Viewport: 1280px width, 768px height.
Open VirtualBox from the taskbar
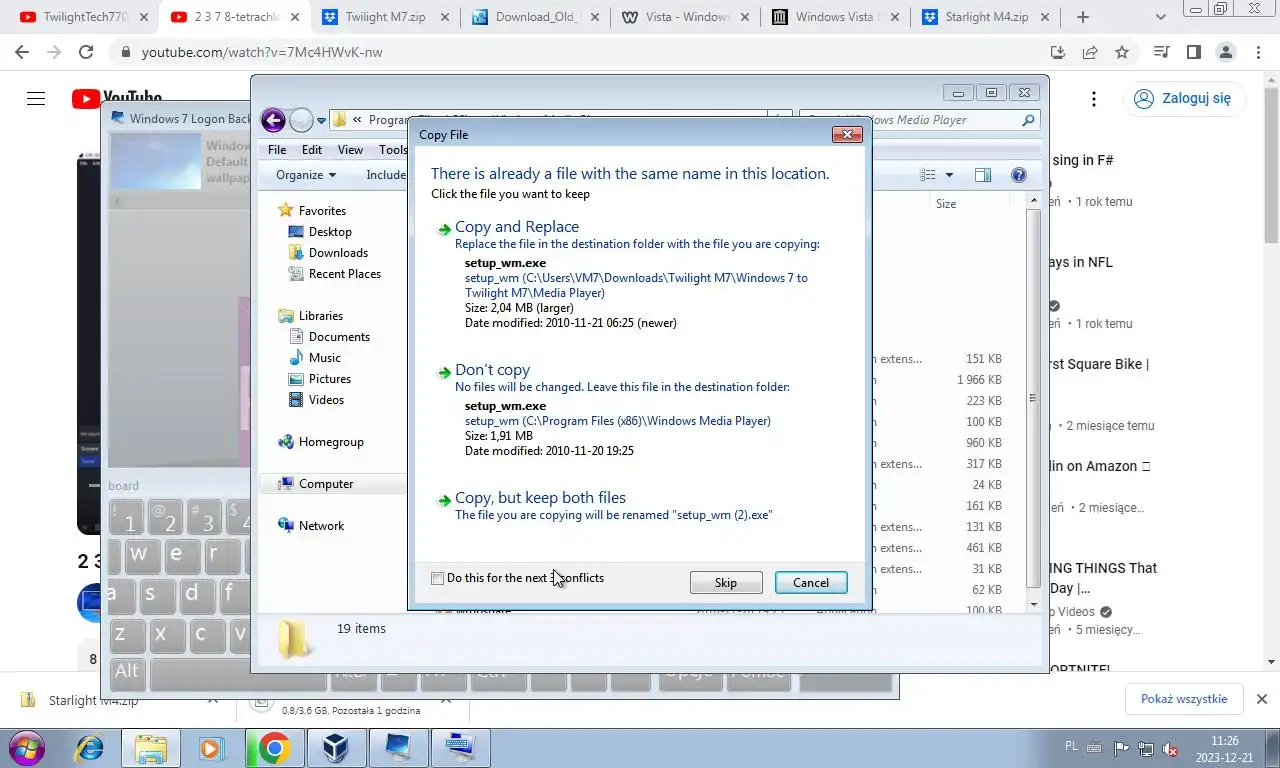(336, 748)
